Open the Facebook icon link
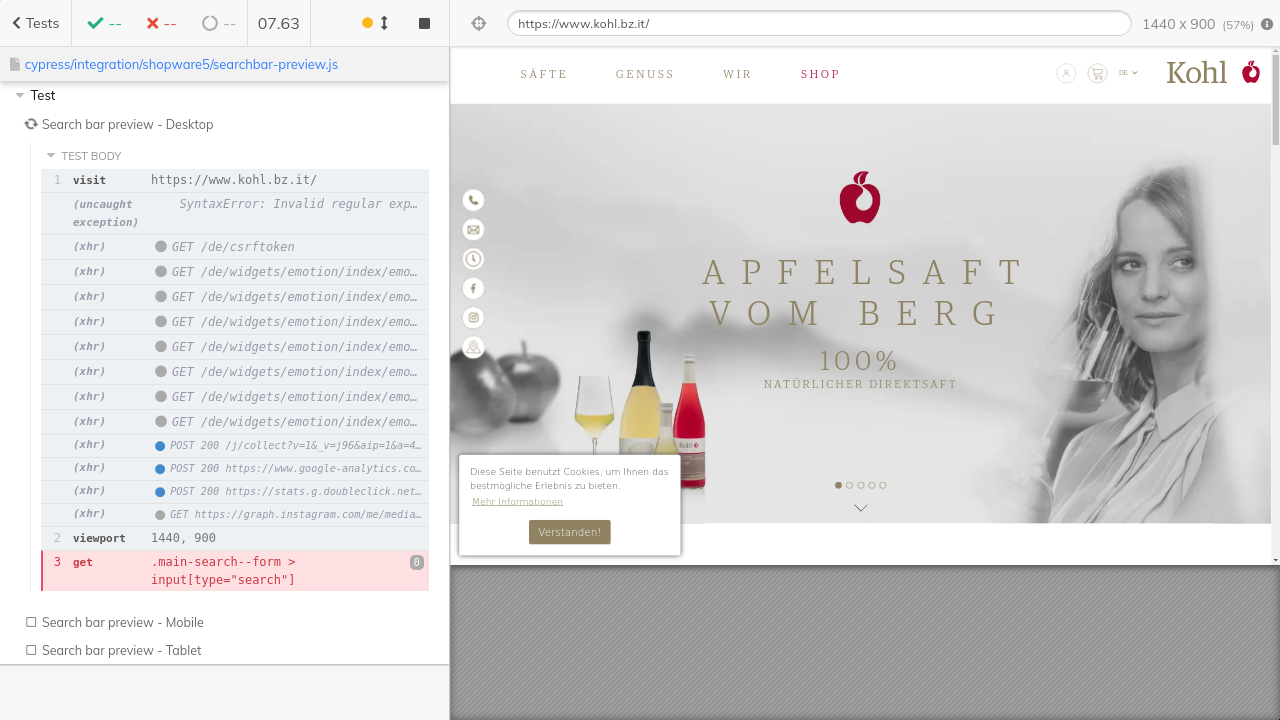The width and height of the screenshot is (1280, 720). 473,288
